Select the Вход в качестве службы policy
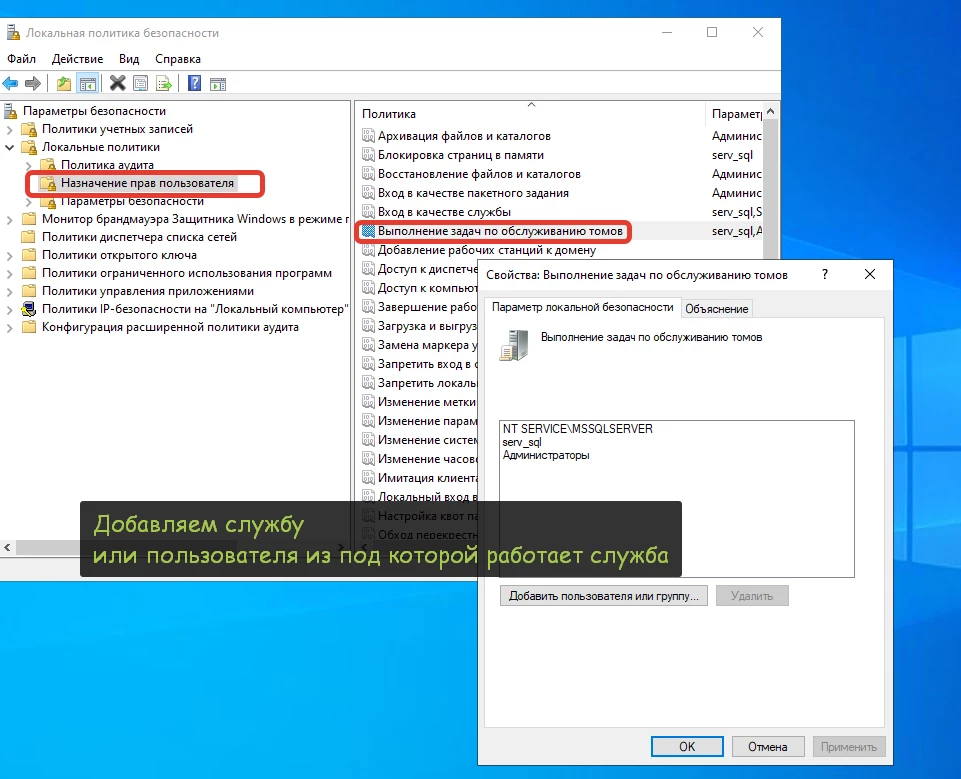 (444, 212)
